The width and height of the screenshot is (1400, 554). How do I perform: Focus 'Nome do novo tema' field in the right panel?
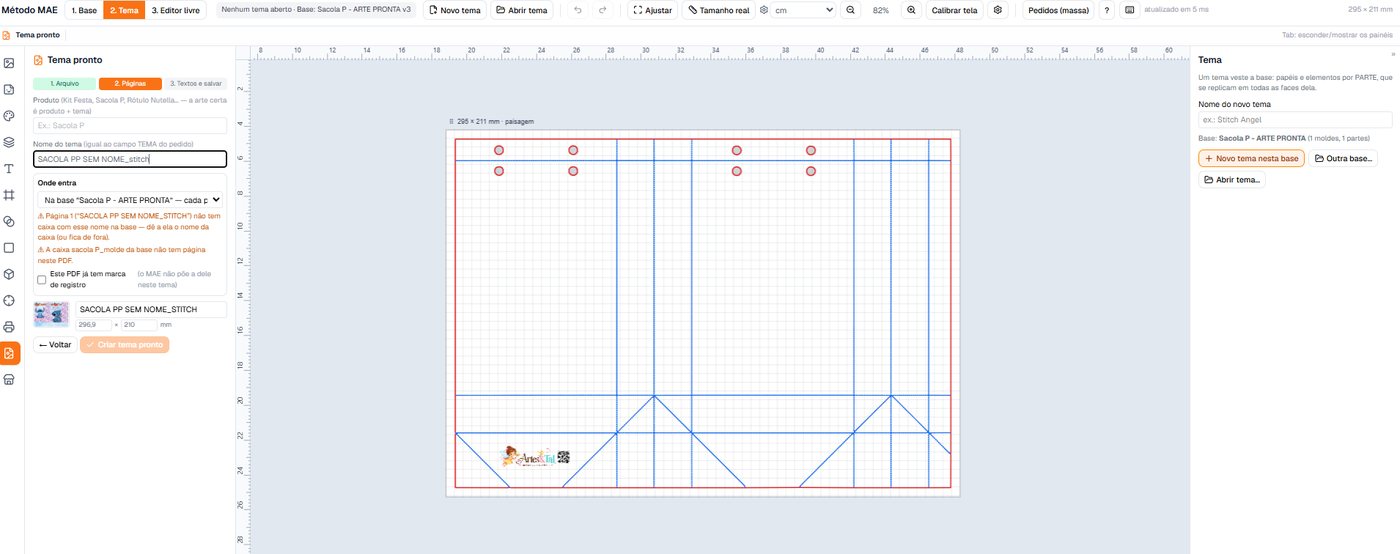point(1295,120)
